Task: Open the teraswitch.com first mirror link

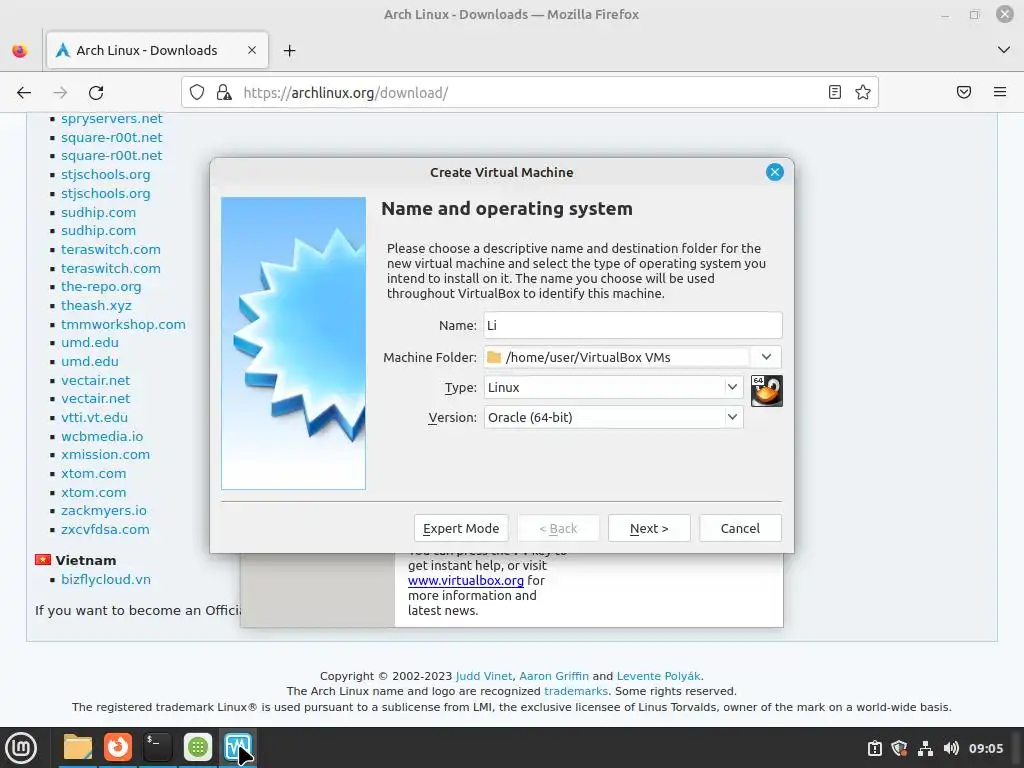Action: coord(110,249)
